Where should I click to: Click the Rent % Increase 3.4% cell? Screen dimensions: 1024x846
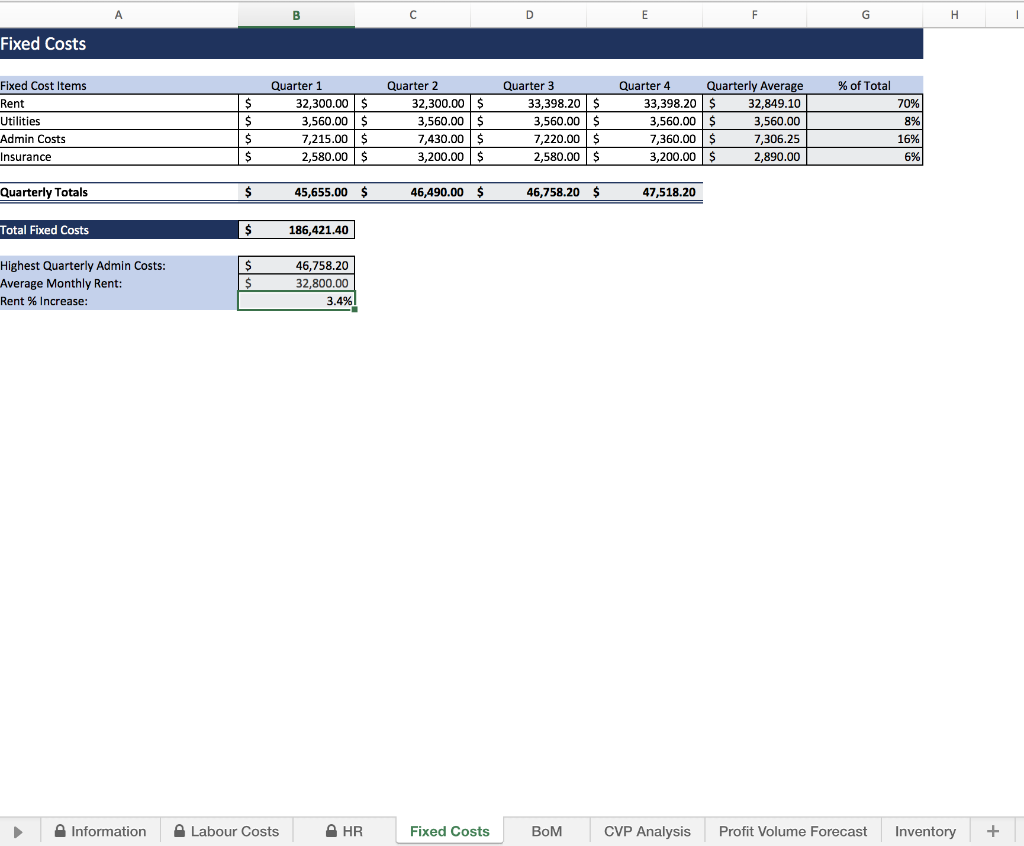296,301
